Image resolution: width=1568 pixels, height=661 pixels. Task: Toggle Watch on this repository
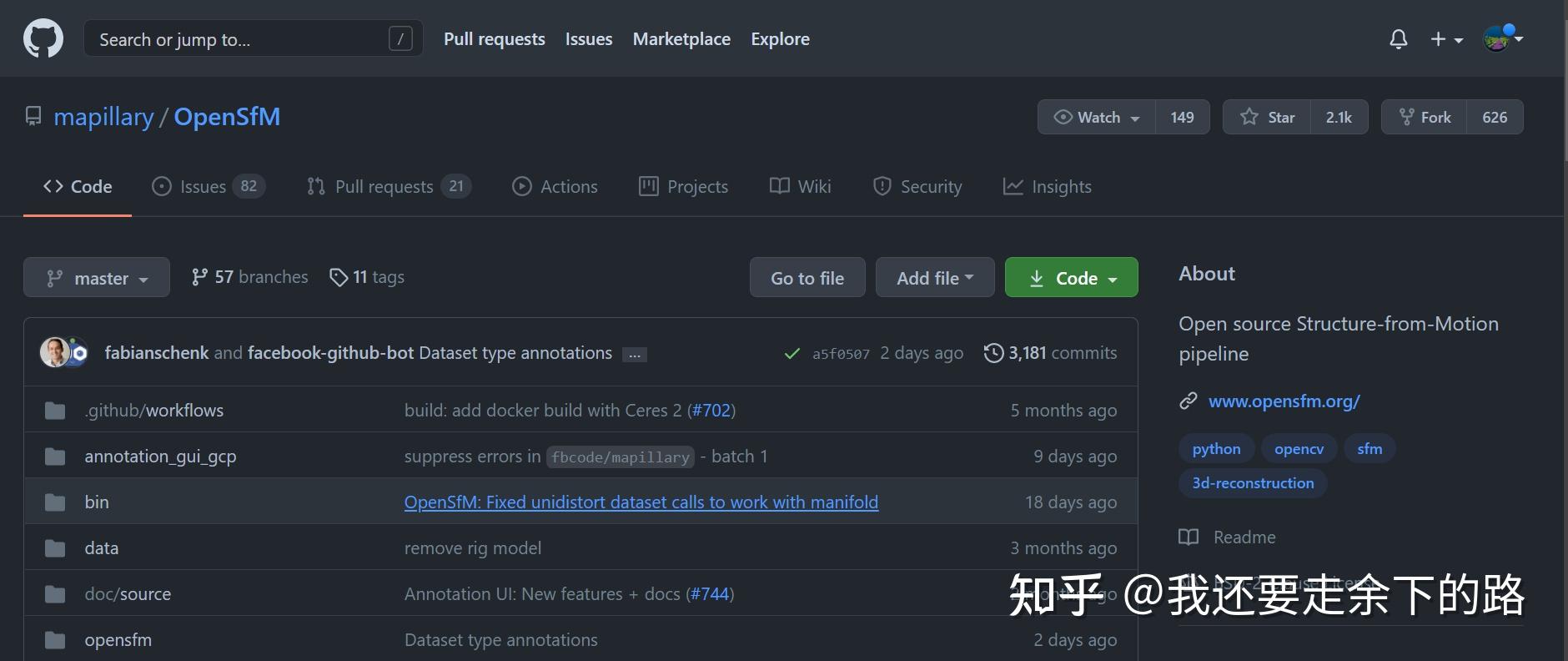[1097, 117]
